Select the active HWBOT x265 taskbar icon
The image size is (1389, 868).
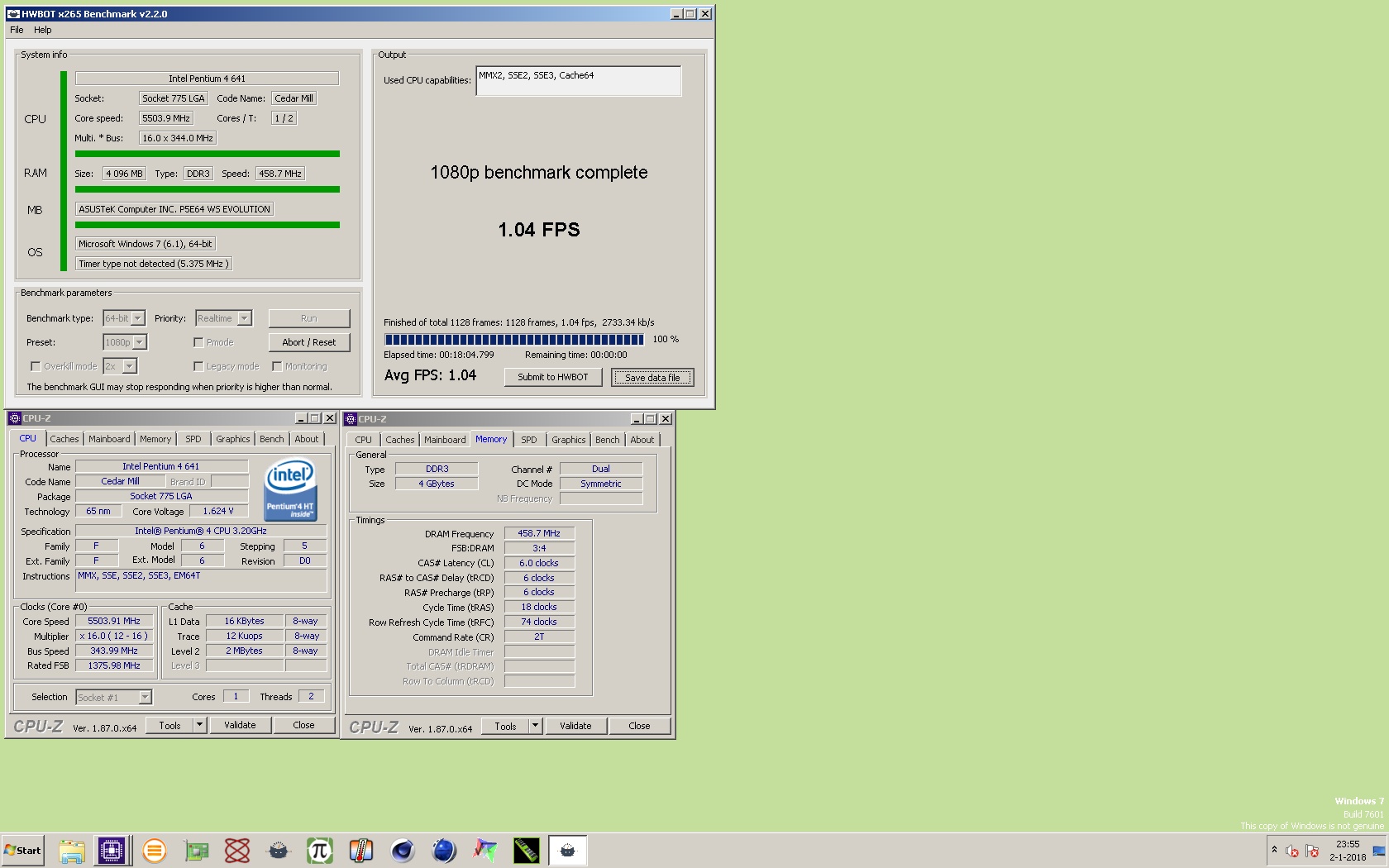[x=568, y=851]
